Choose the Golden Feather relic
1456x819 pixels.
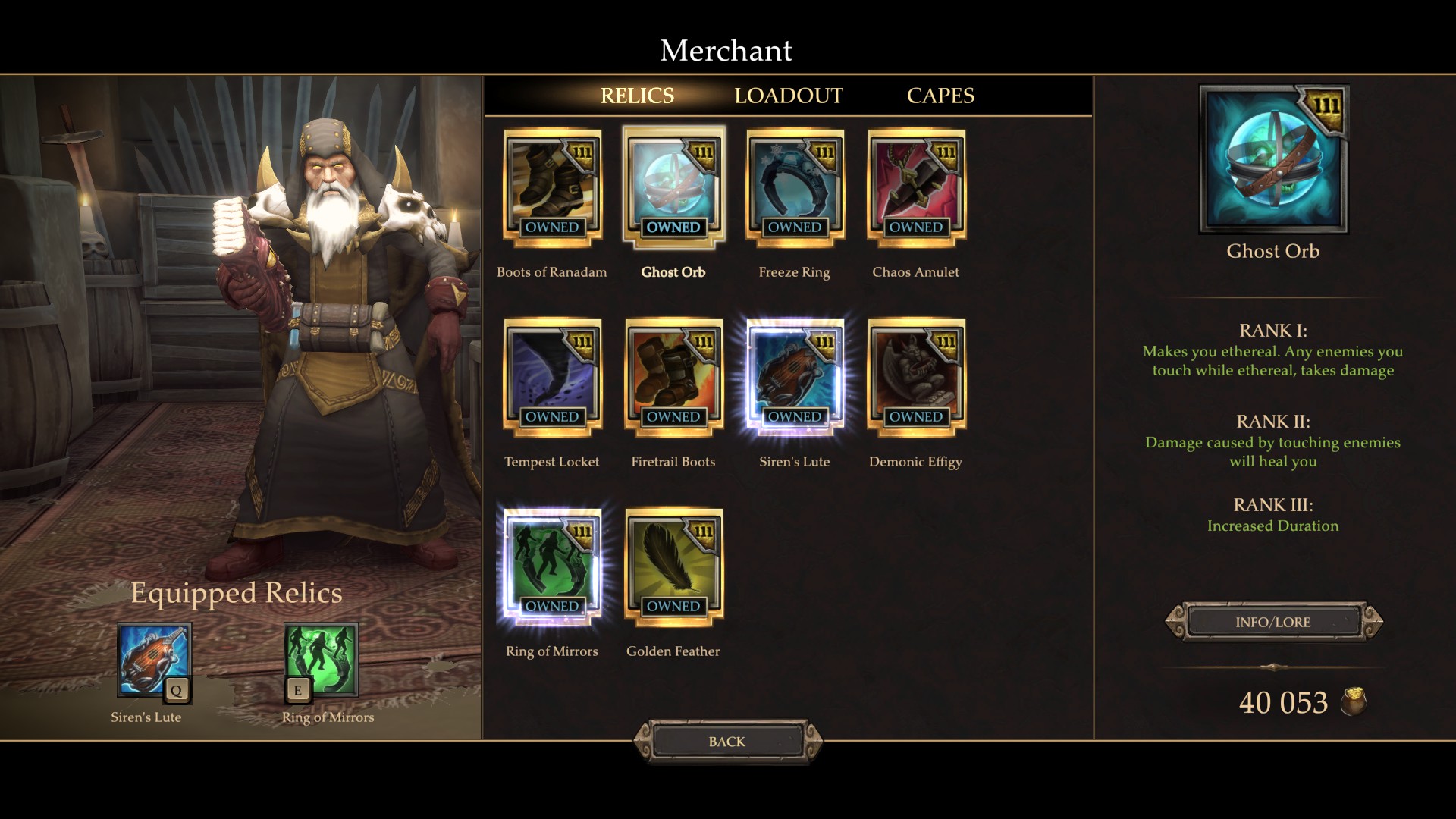pyautogui.click(x=673, y=567)
